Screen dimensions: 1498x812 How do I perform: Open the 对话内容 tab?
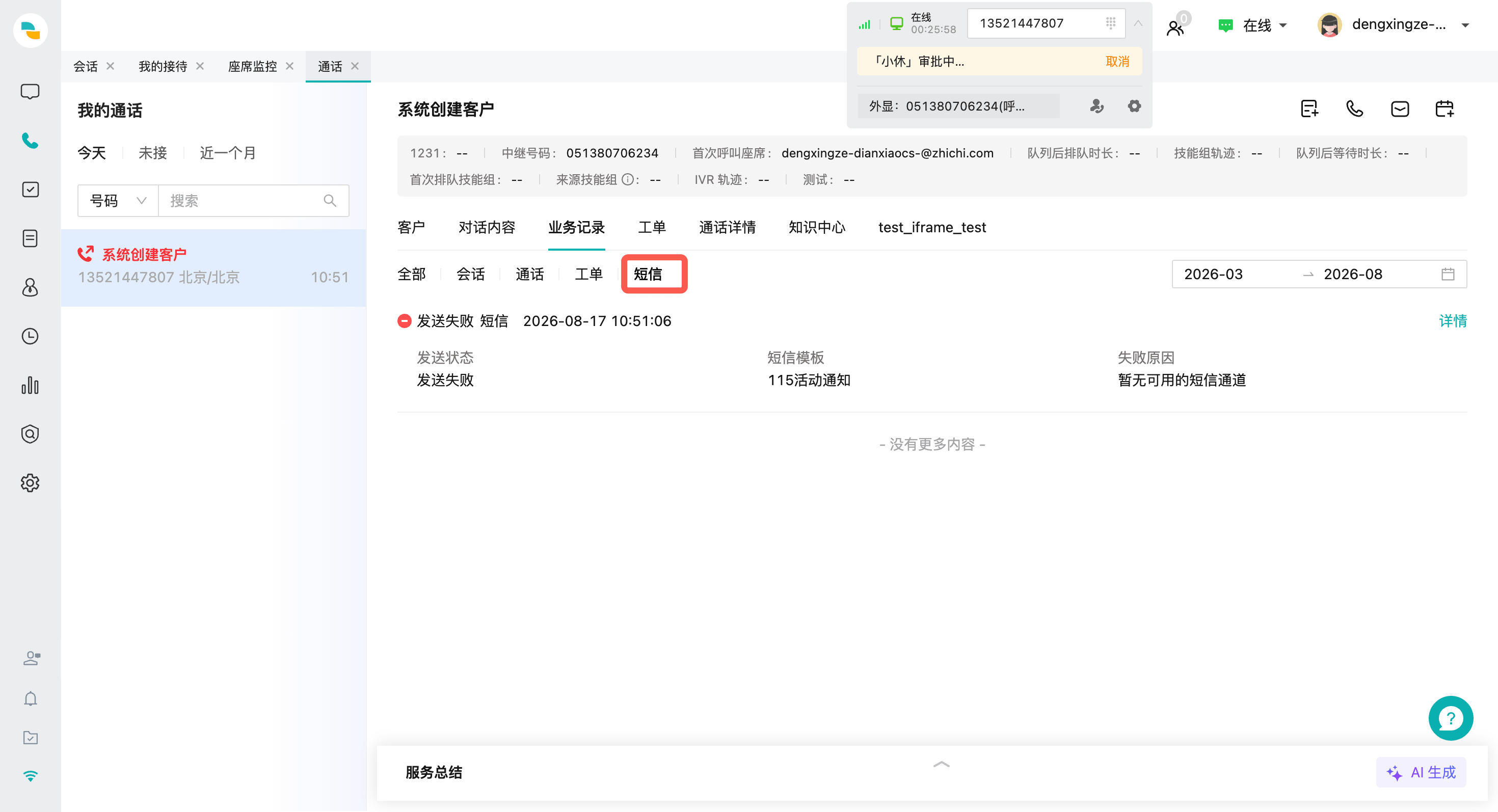(x=487, y=227)
